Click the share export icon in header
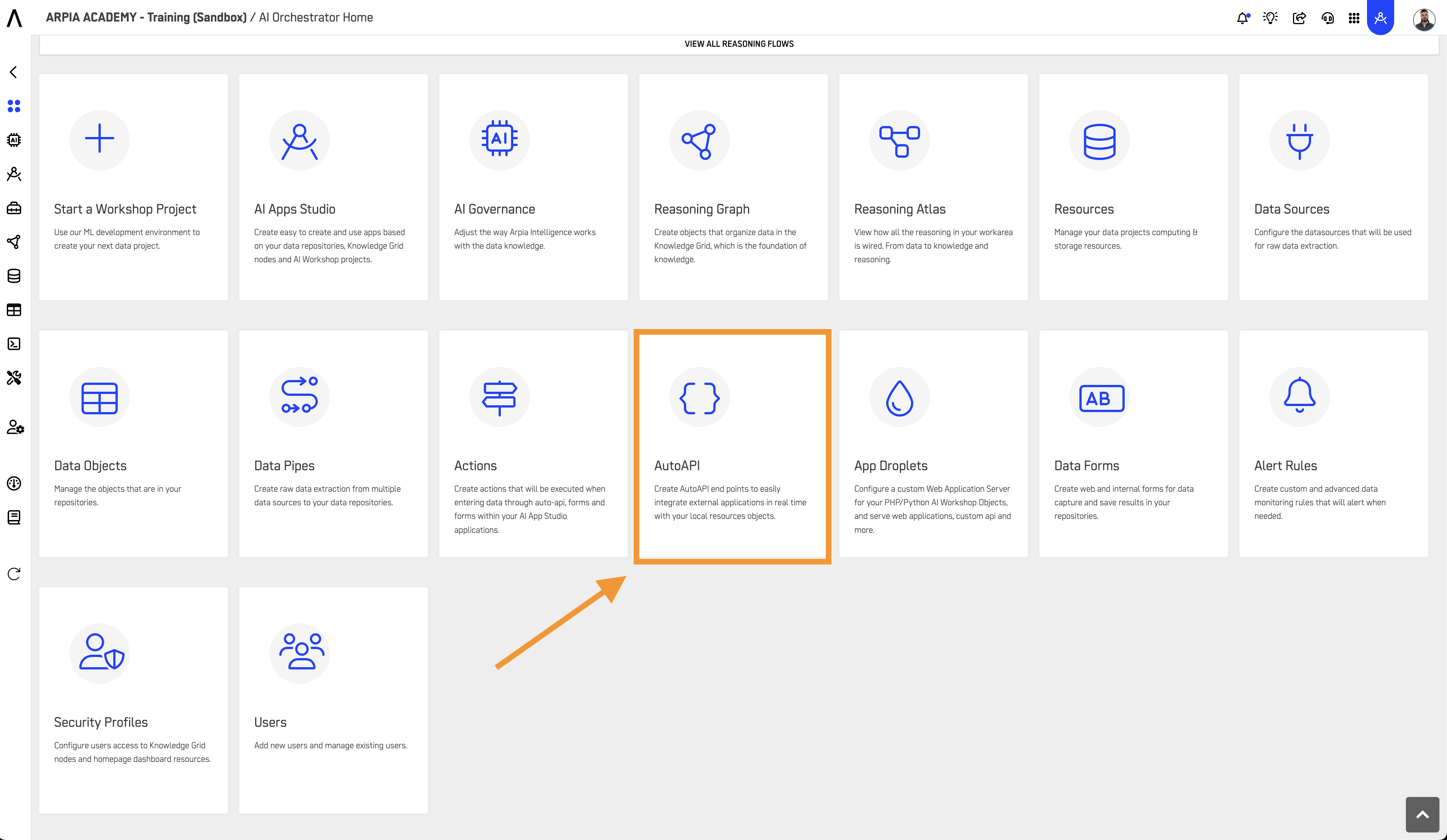 (1299, 18)
